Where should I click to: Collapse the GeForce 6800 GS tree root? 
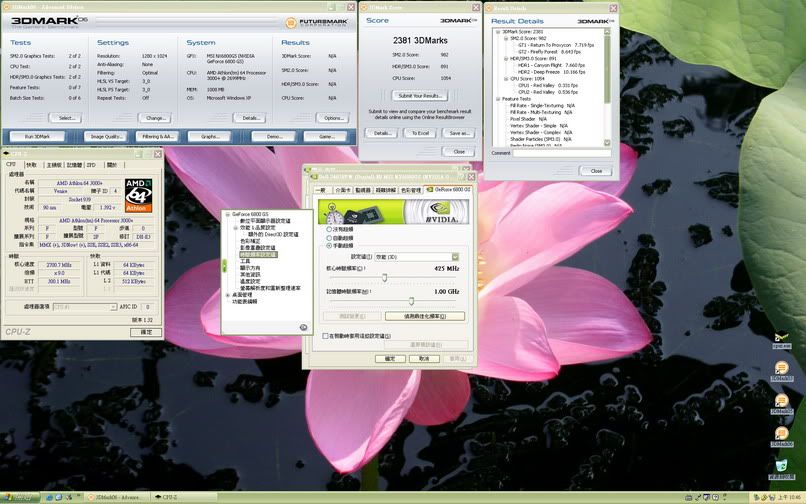coord(228,214)
